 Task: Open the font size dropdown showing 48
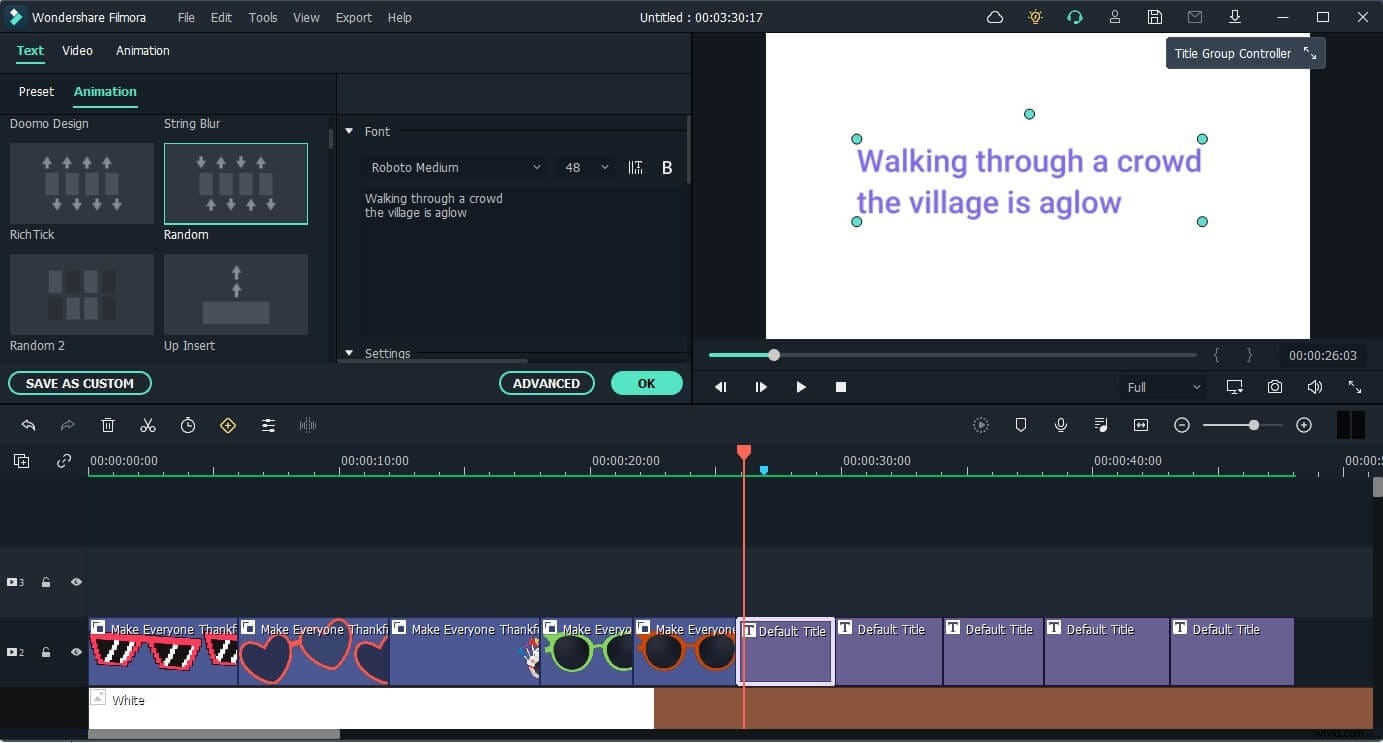585,167
